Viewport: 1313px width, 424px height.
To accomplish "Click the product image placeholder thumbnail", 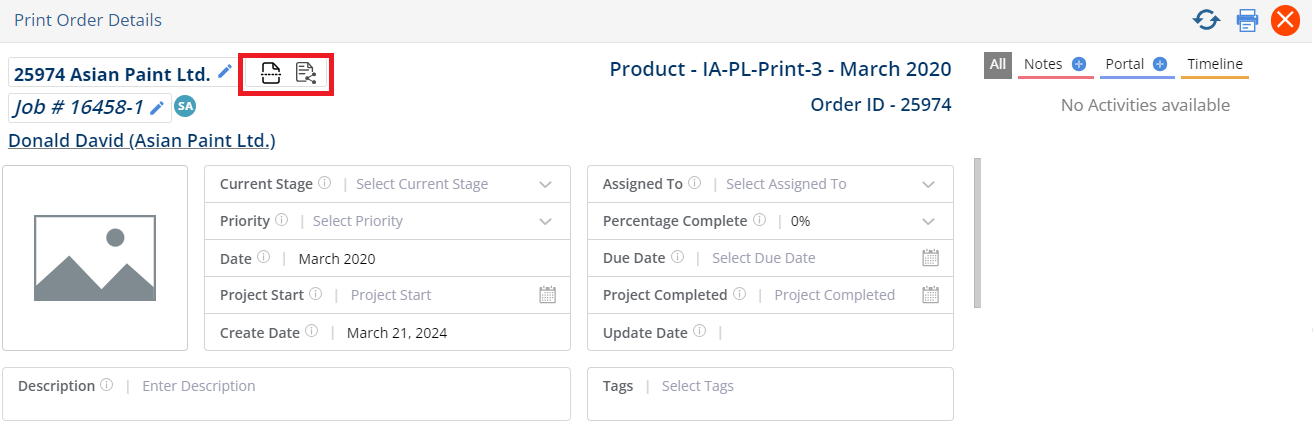I will pos(95,258).
